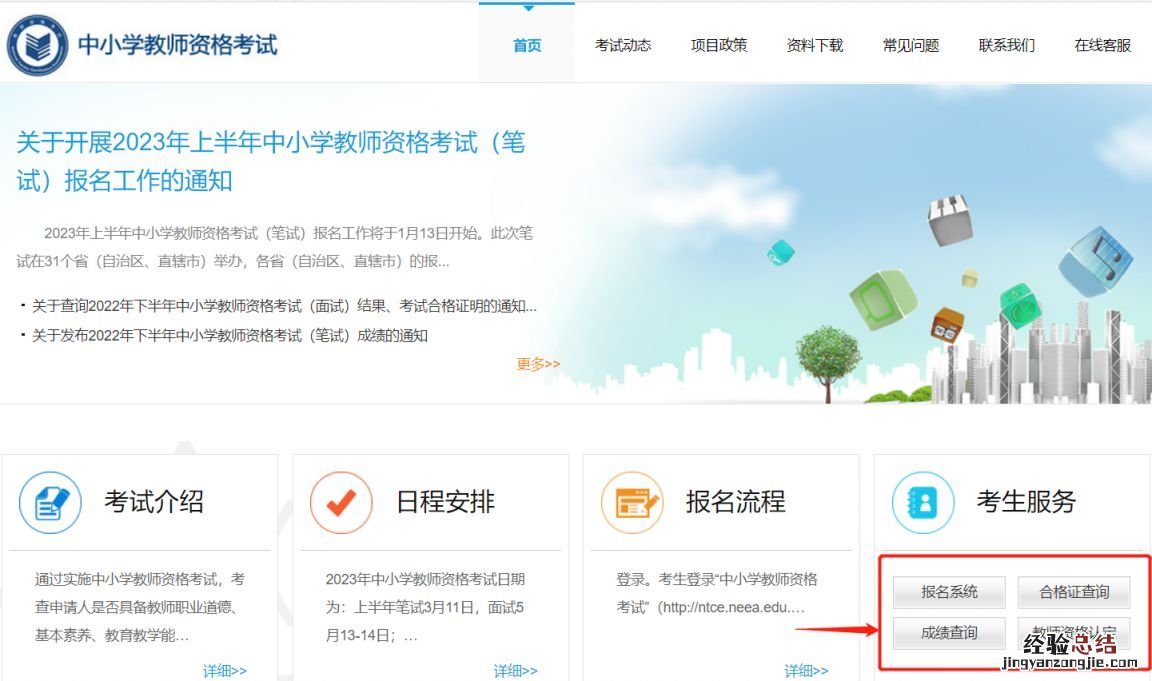Open the 面试结果 notice link
This screenshot has width=1152, height=681.
284,306
